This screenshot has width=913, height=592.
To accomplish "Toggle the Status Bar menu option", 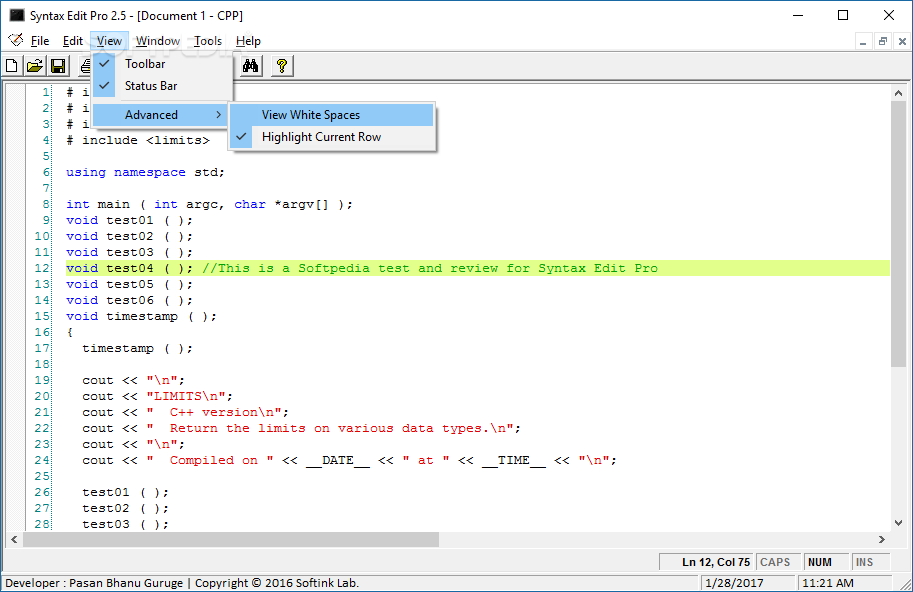I will point(162,86).
